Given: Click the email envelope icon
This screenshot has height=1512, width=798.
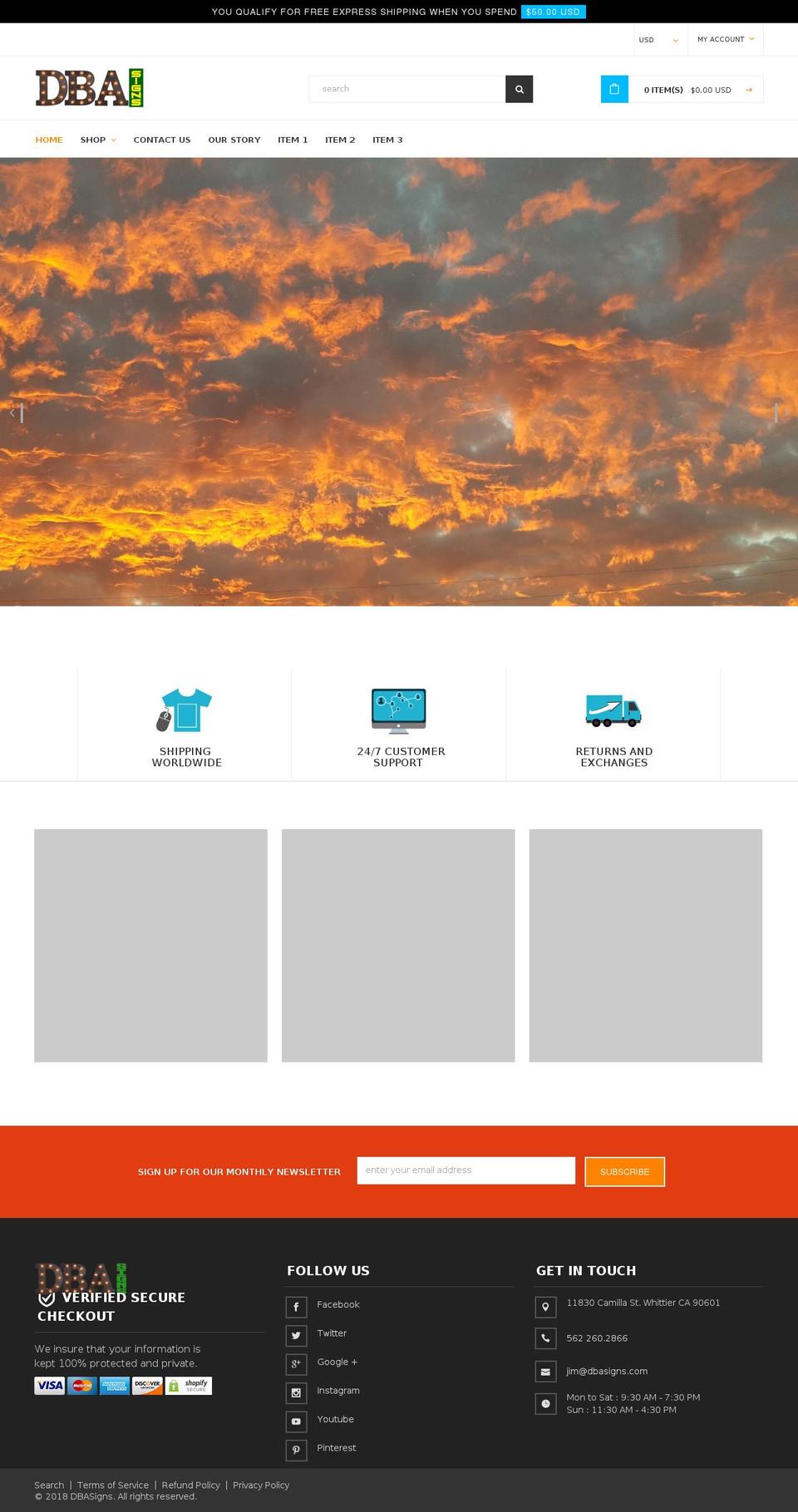Looking at the screenshot, I should [x=545, y=1372].
